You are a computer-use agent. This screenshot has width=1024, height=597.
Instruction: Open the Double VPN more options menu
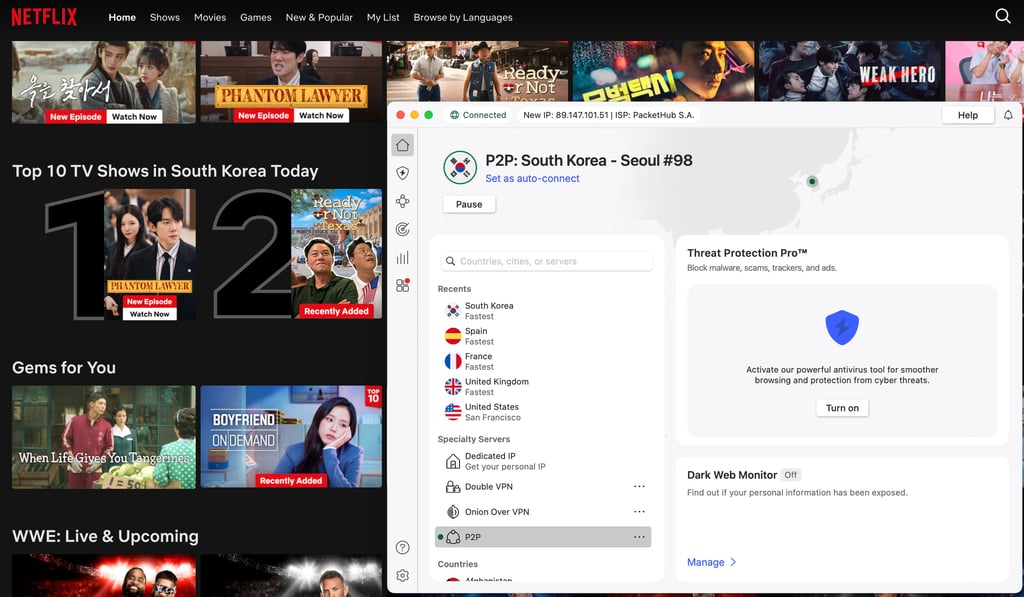[639, 487]
